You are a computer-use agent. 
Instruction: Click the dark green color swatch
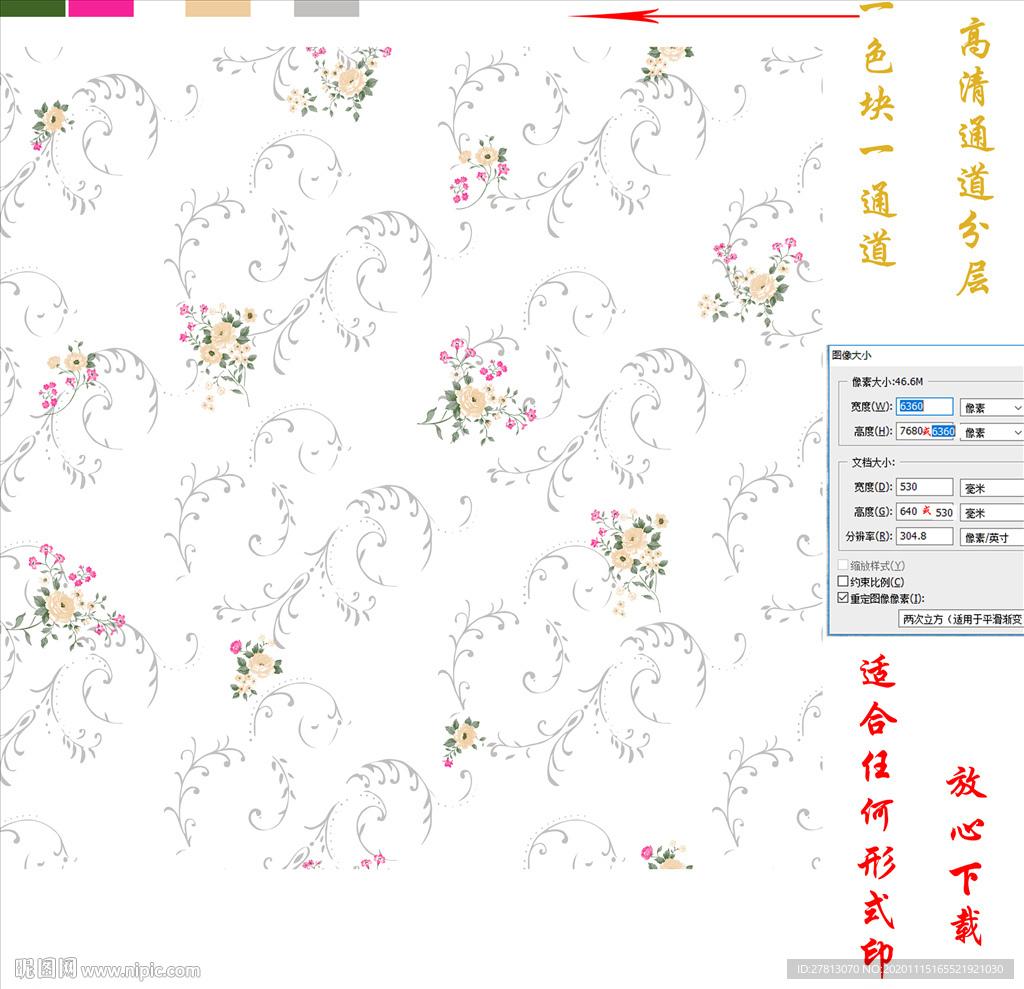pyautogui.click(x=33, y=8)
